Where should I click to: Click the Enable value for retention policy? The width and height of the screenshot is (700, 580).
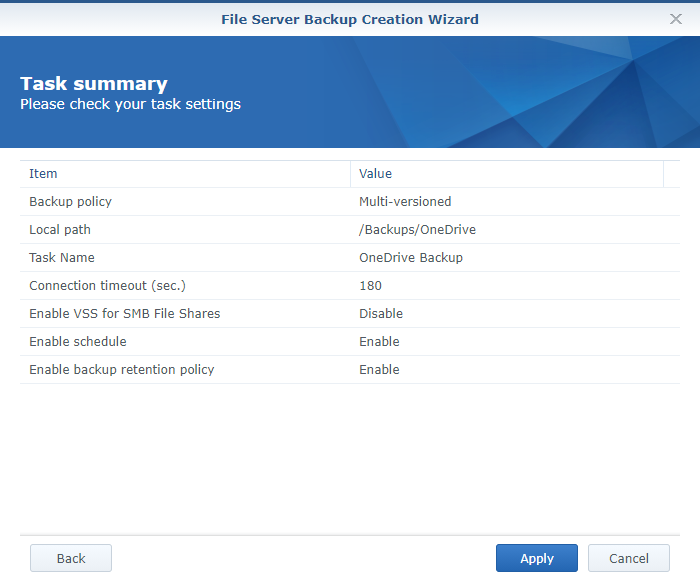(379, 370)
